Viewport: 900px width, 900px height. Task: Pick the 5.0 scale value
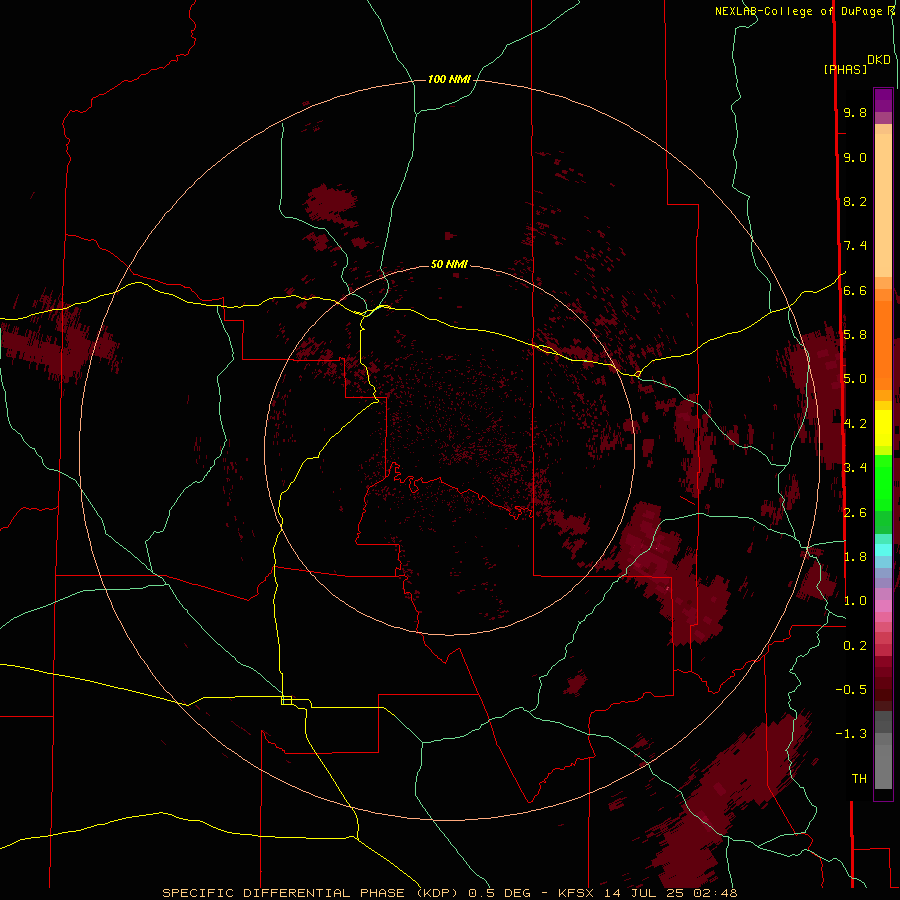[855, 379]
